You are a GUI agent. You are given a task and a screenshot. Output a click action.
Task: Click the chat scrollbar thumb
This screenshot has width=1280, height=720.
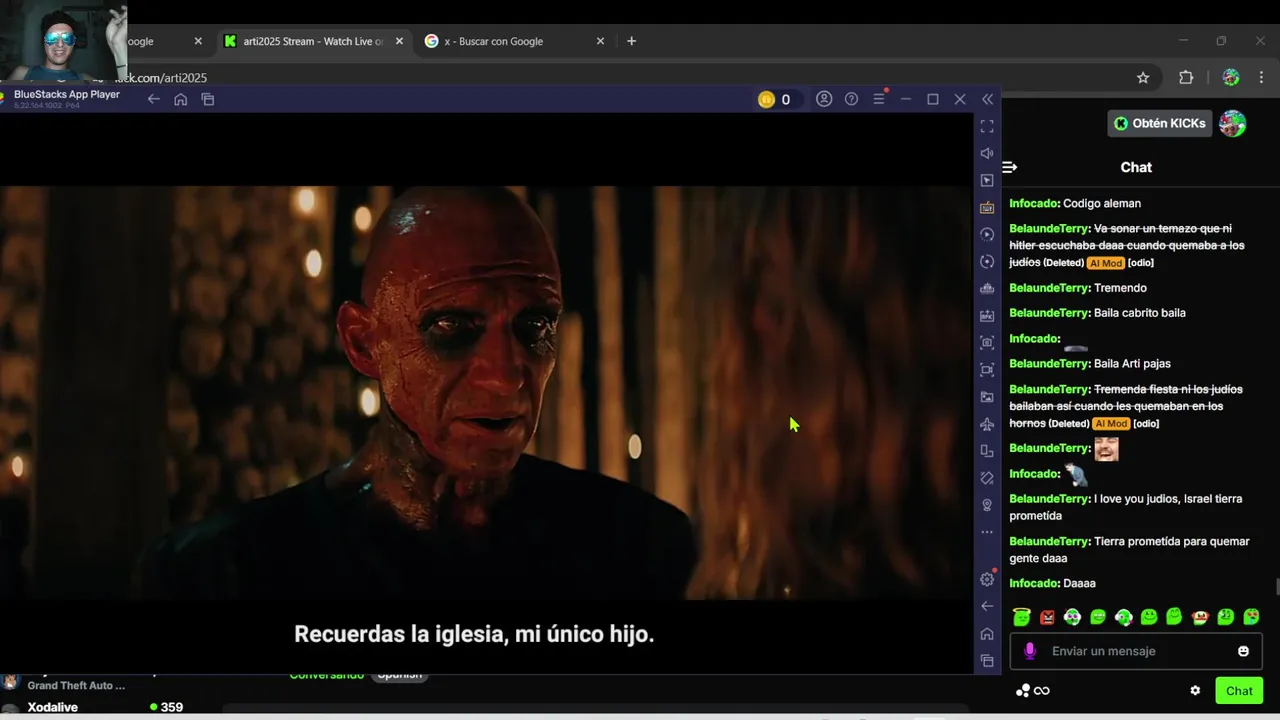1276,587
